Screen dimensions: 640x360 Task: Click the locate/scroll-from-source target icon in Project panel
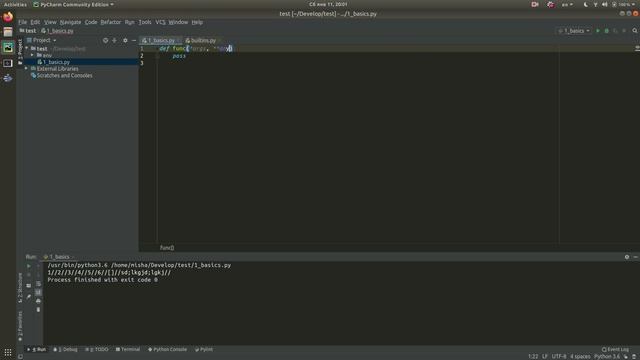(x=105, y=40)
